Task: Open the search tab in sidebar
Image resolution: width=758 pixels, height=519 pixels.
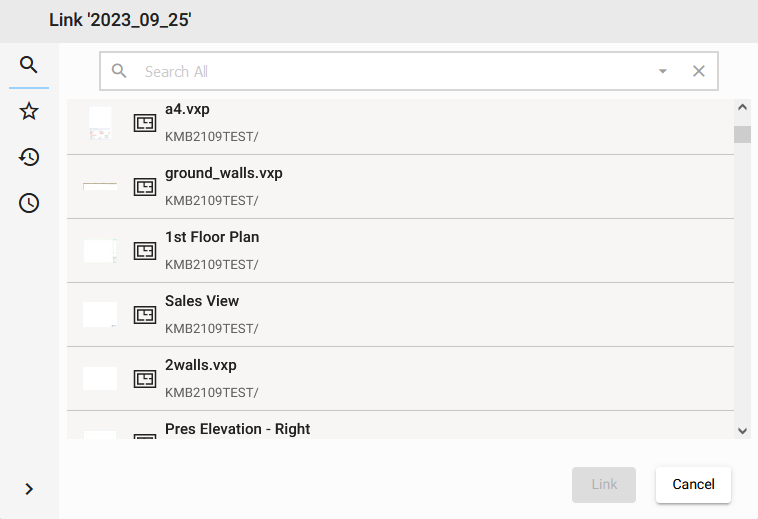Action: [x=29, y=65]
